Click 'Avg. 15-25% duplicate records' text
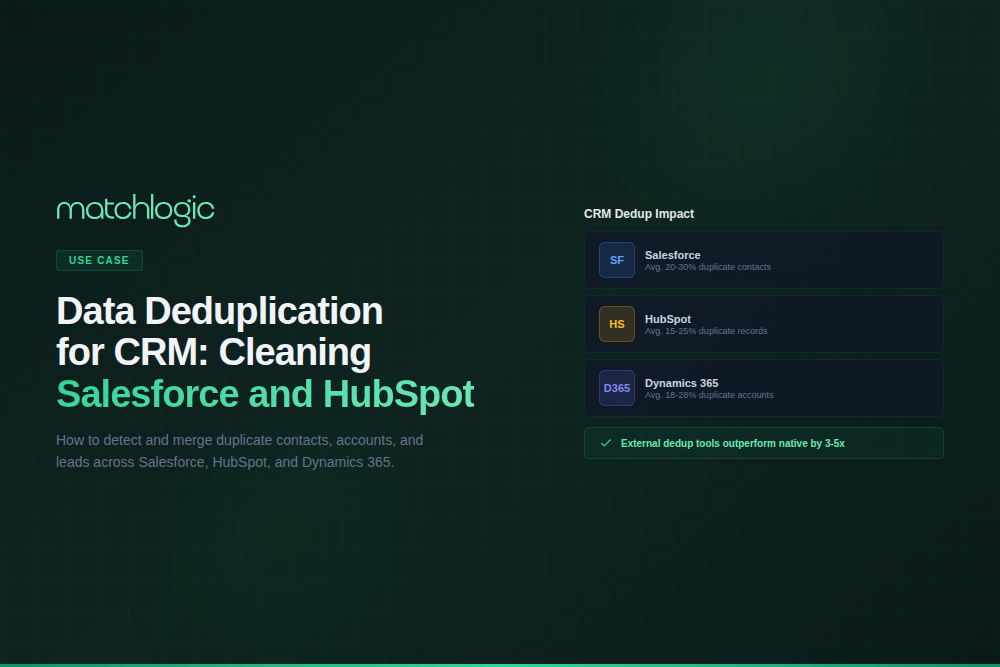Screen dimensions: 1000x667 (x=705, y=331)
